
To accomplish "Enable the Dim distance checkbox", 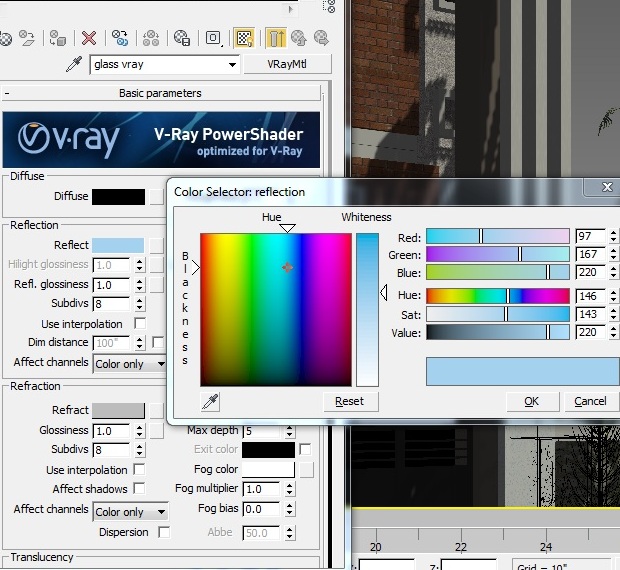I will coord(158,342).
